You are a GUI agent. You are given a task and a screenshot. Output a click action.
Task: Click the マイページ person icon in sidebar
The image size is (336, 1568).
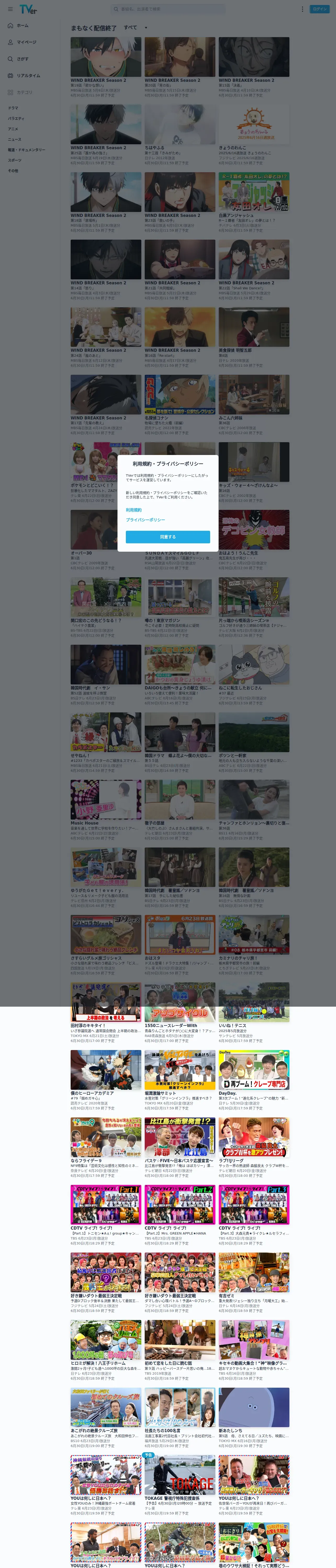(10, 42)
